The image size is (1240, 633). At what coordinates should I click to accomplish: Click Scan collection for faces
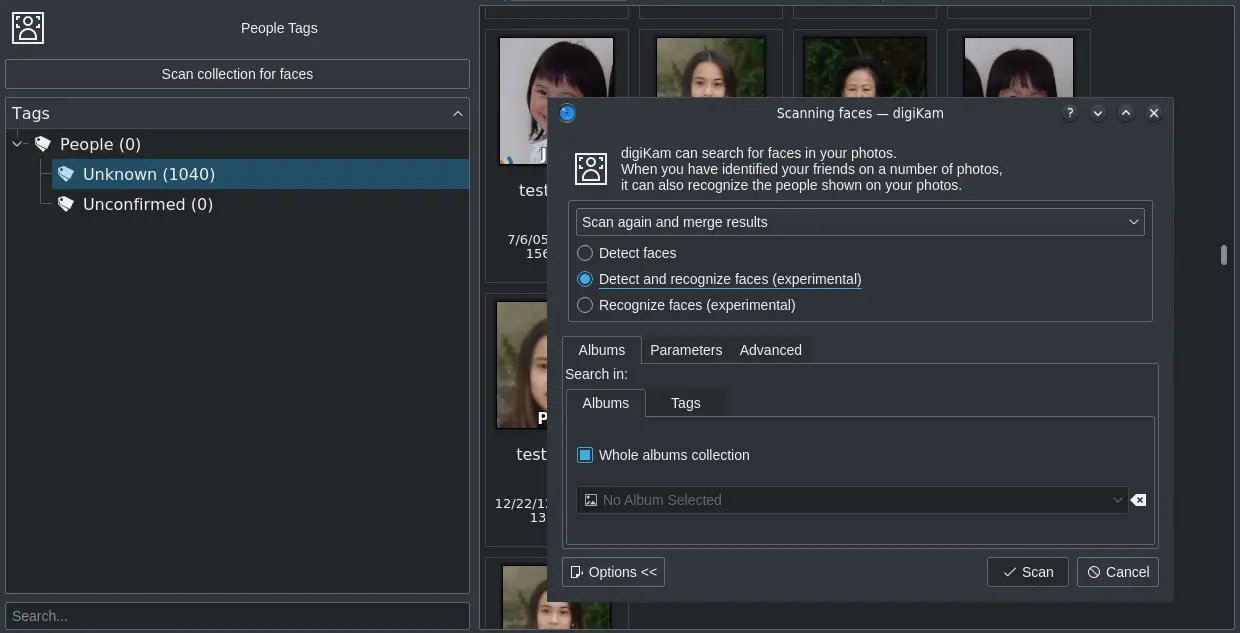(236, 73)
